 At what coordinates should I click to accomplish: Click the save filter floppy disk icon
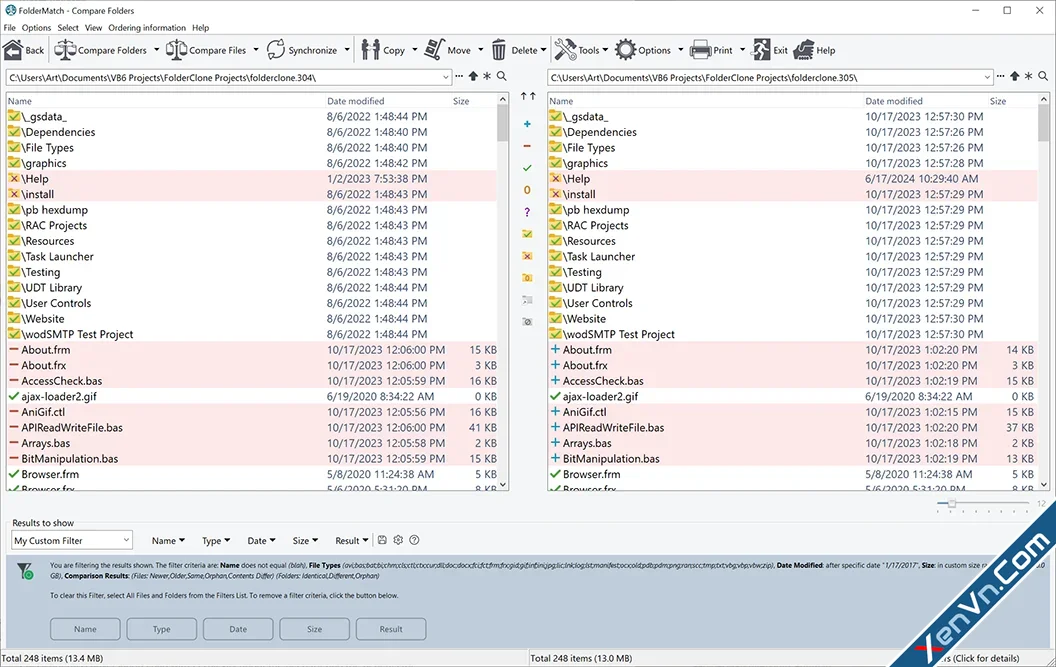coord(383,540)
